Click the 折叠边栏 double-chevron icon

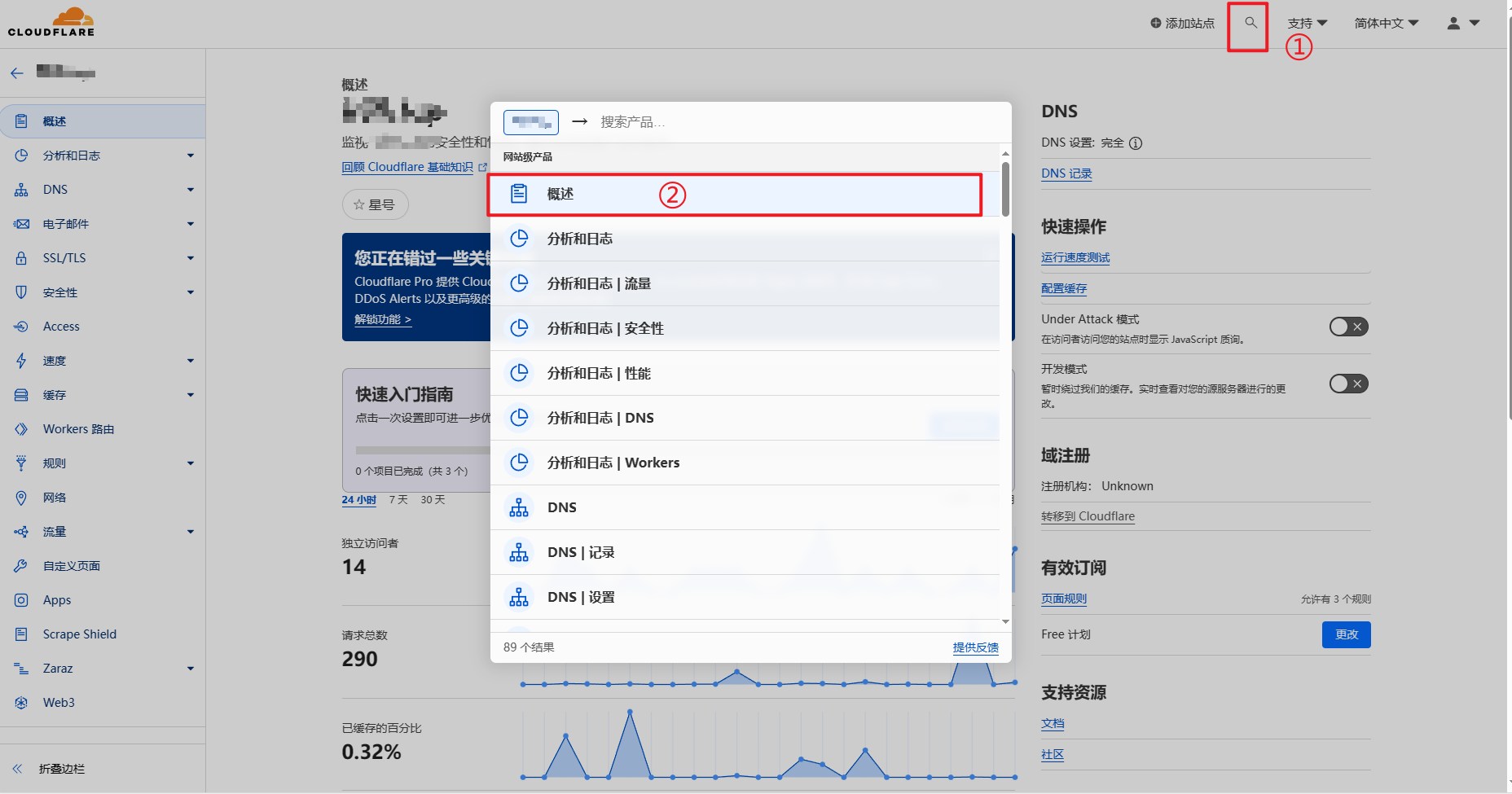(17, 769)
